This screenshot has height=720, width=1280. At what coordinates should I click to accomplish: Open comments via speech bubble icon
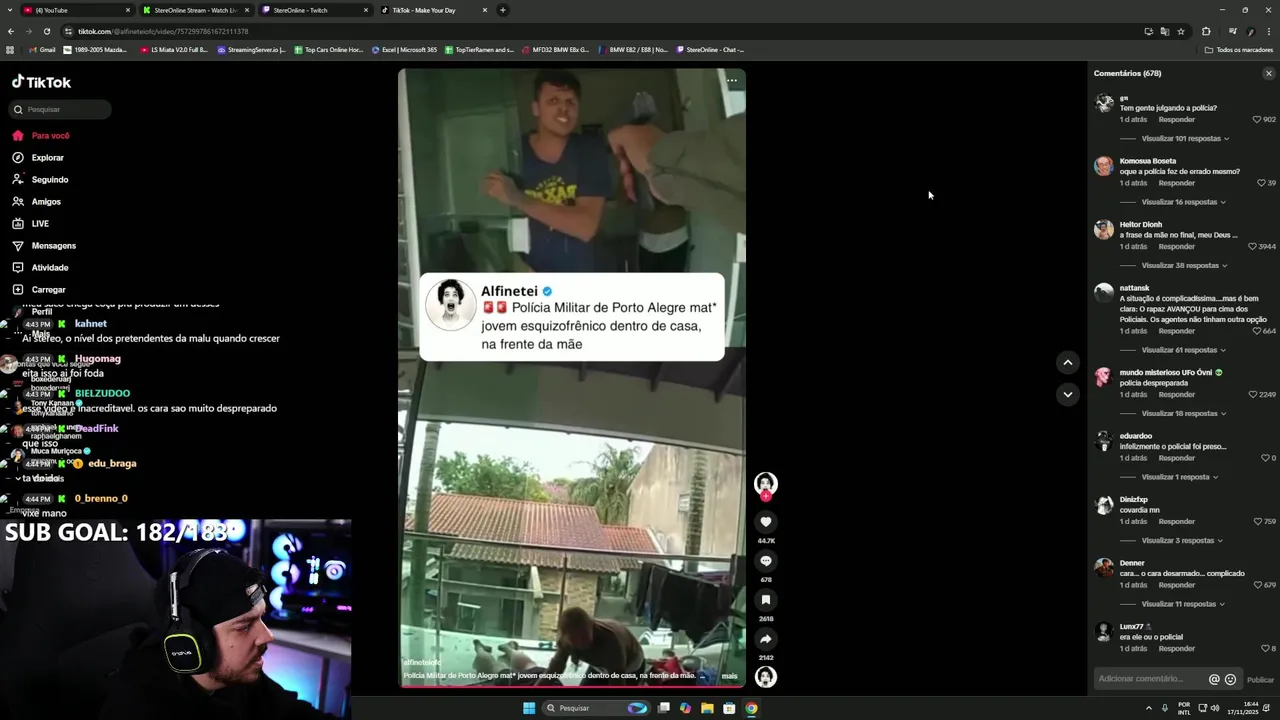(766, 561)
